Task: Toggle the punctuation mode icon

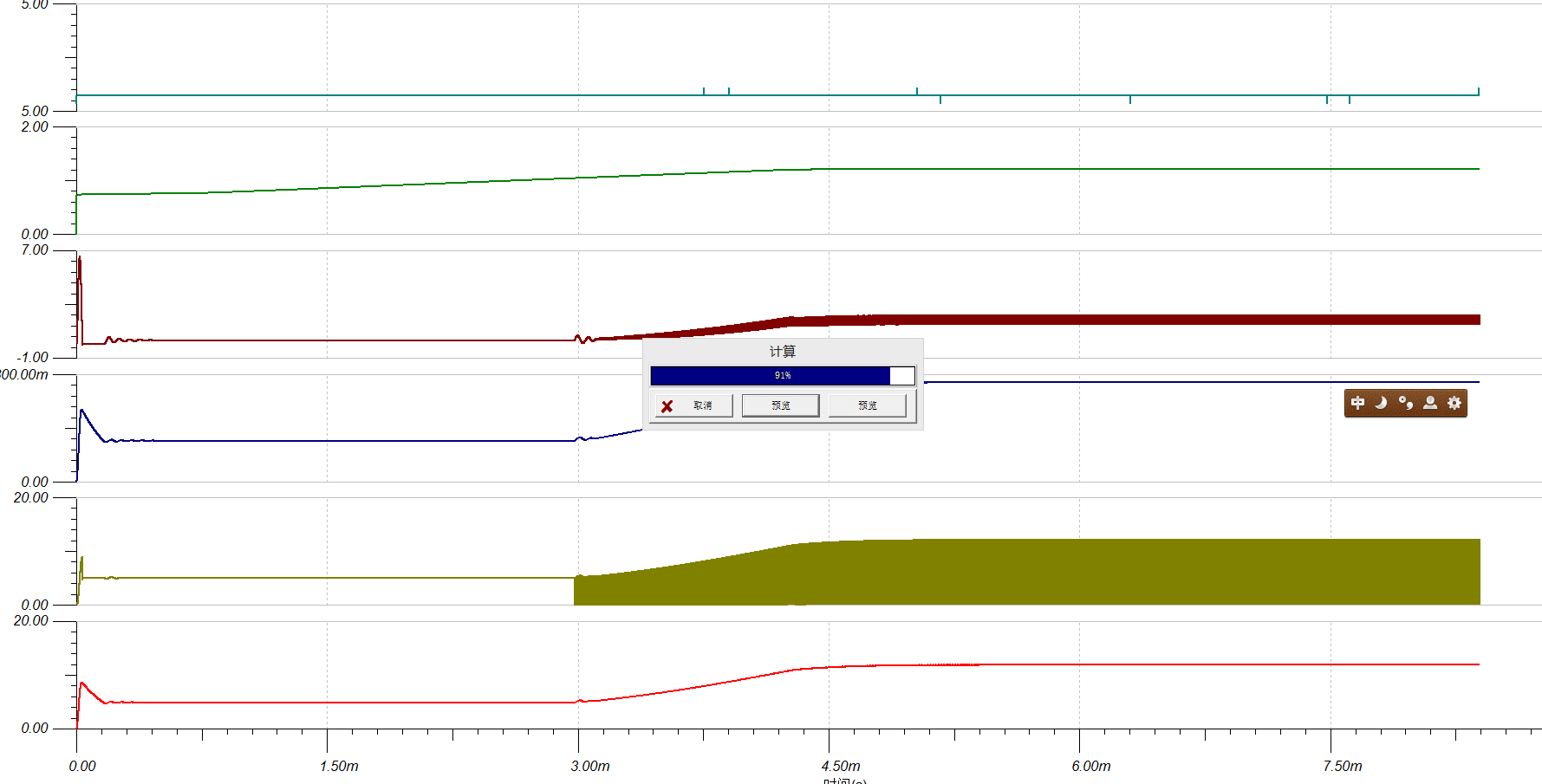Action: pyautogui.click(x=1406, y=403)
